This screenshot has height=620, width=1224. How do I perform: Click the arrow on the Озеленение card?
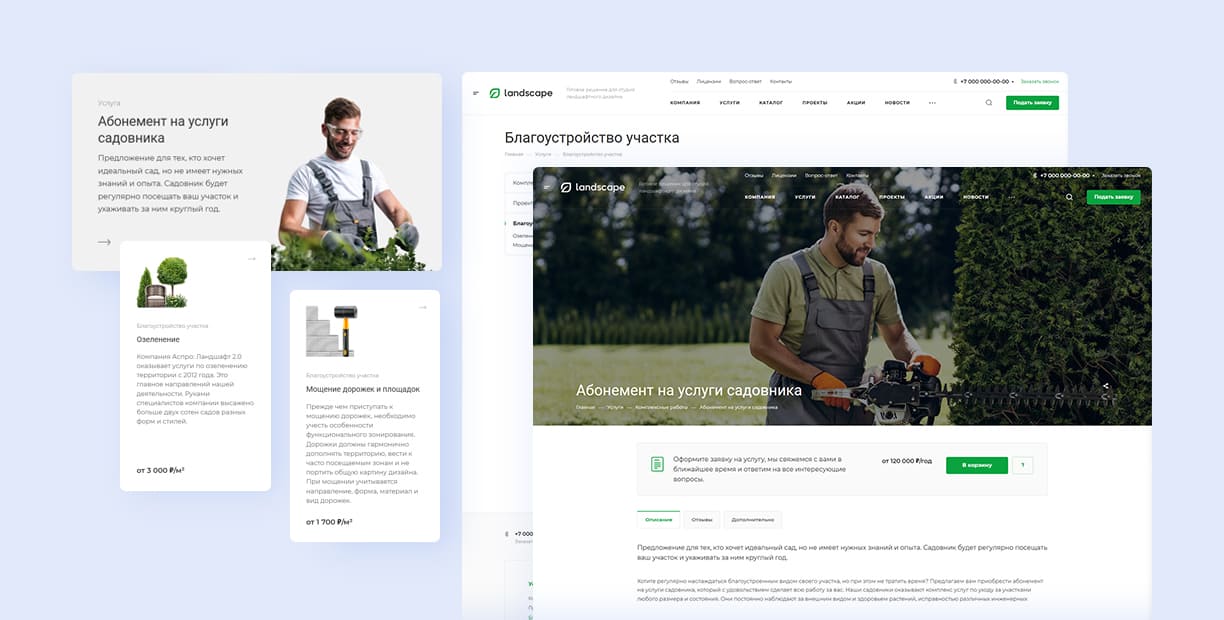click(251, 259)
